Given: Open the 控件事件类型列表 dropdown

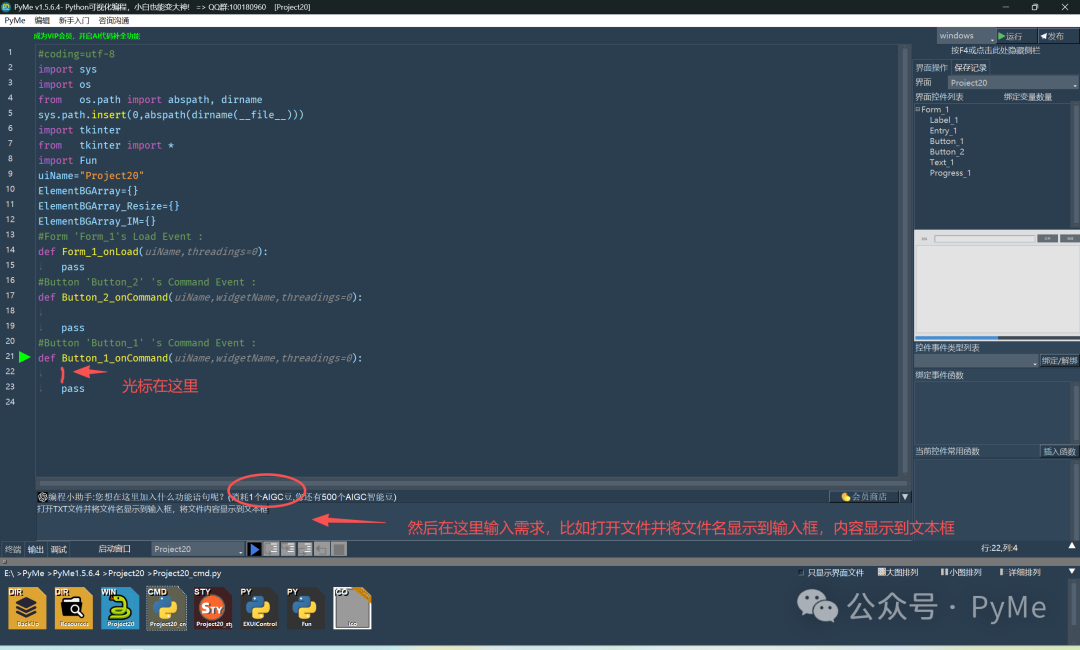Looking at the screenshot, I should [976, 361].
